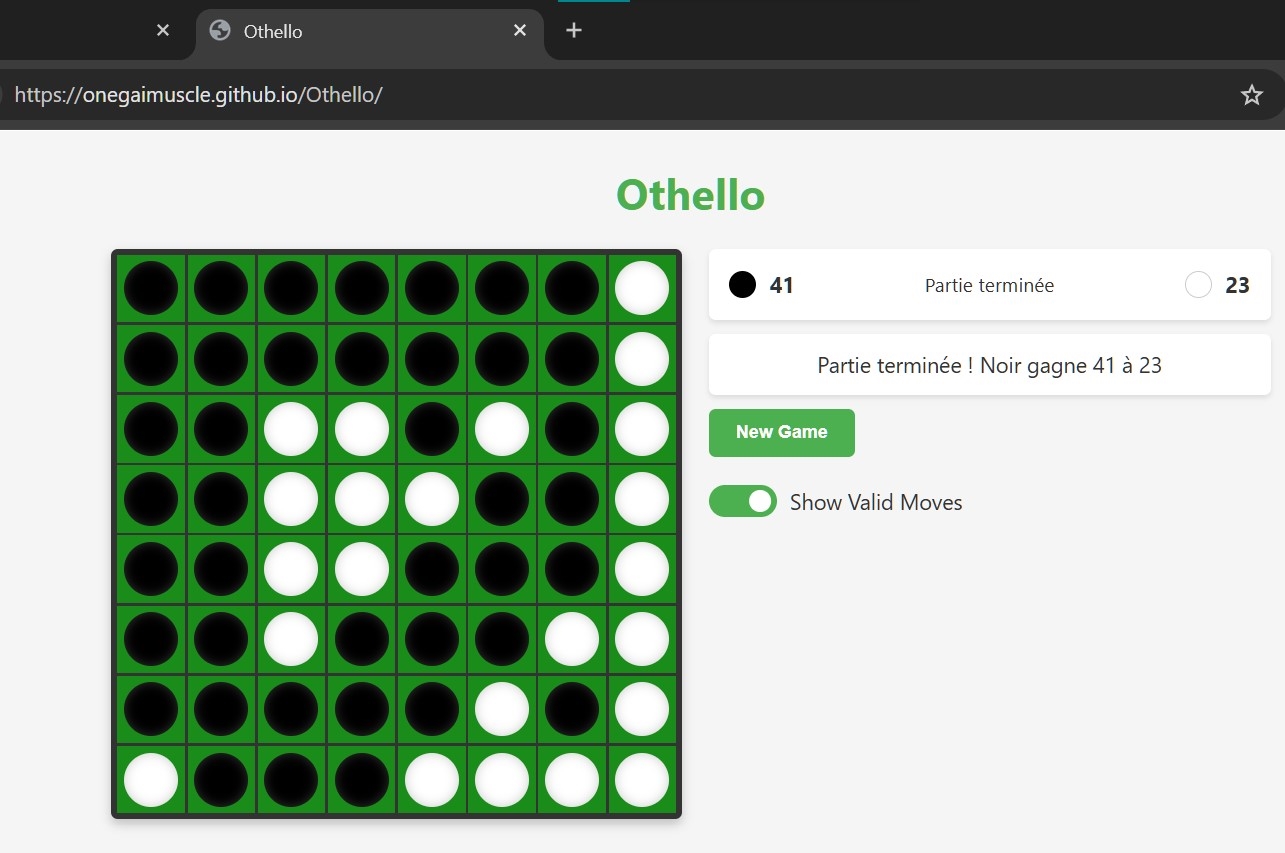Select the white disc in board's top-right corner
1285x853 pixels.
641,288
